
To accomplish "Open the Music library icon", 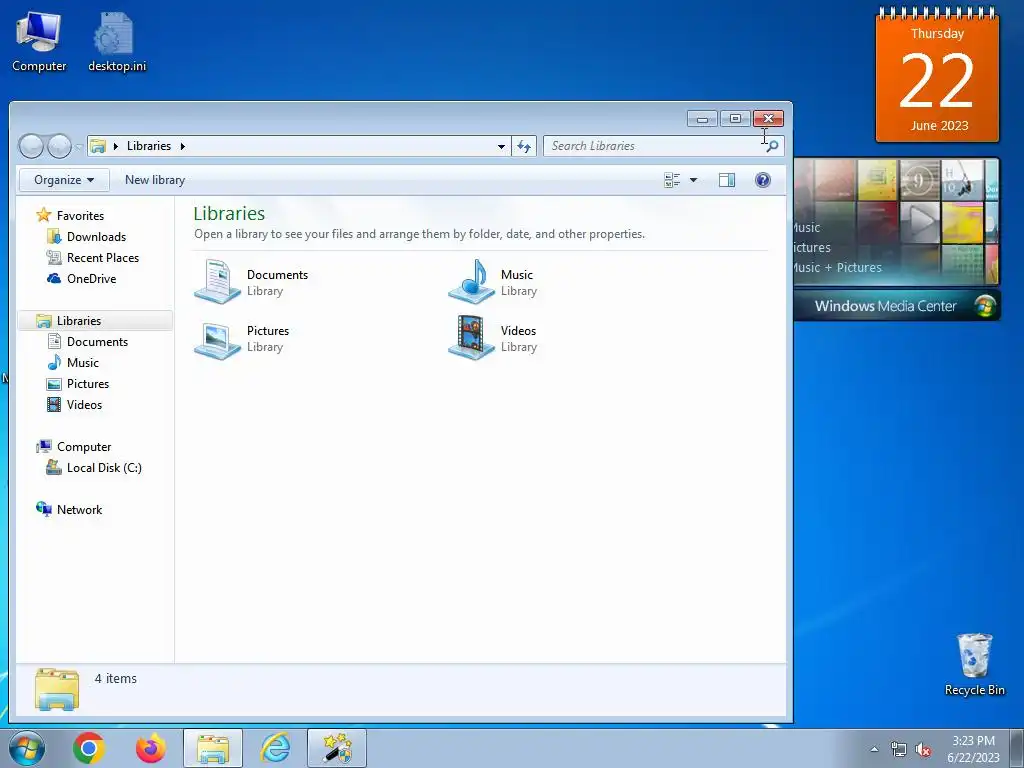I will [472, 281].
